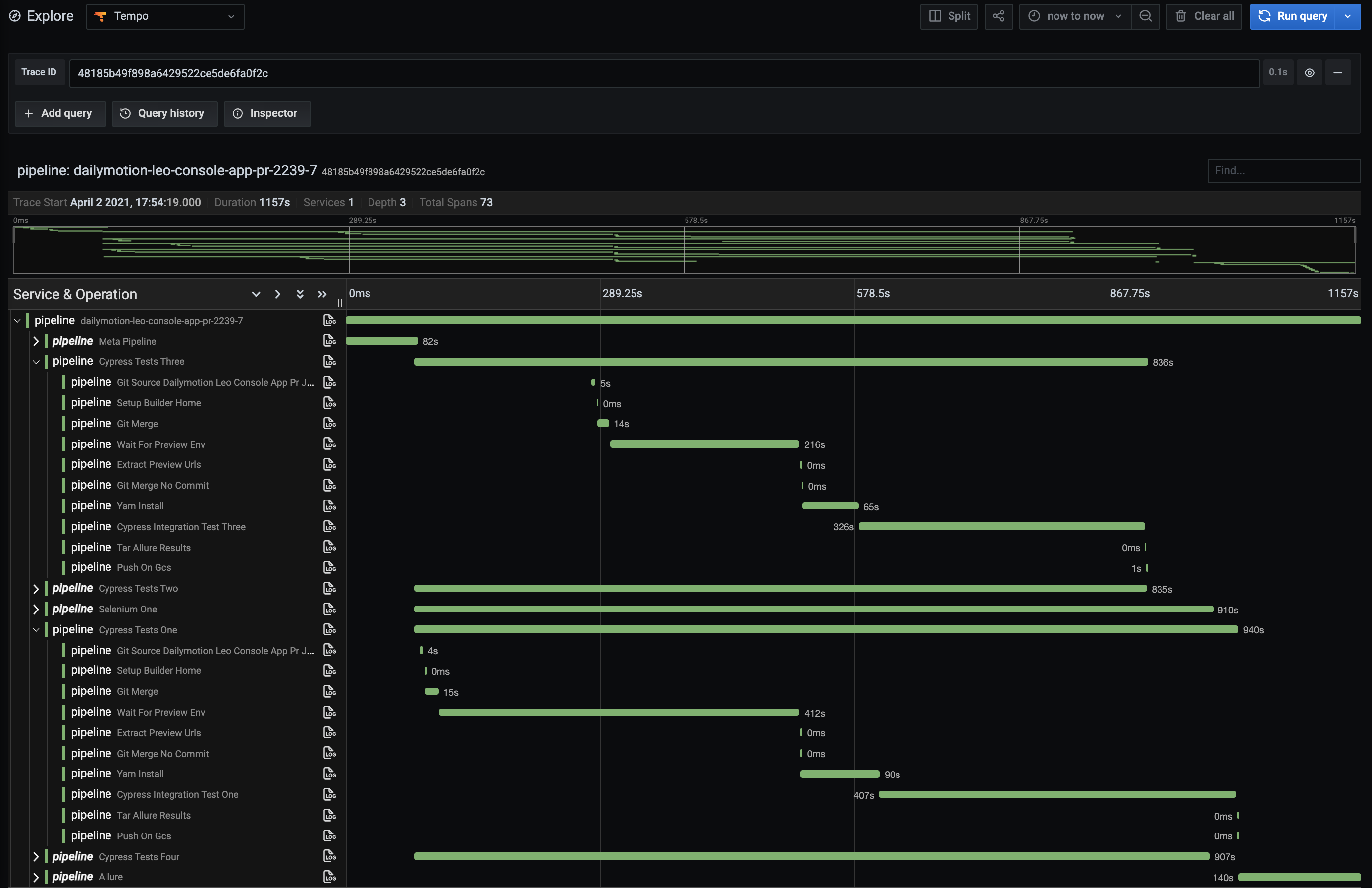This screenshot has height=888, width=1372.
Task: Expand the Cypress Tests Two span
Action: click(36, 588)
